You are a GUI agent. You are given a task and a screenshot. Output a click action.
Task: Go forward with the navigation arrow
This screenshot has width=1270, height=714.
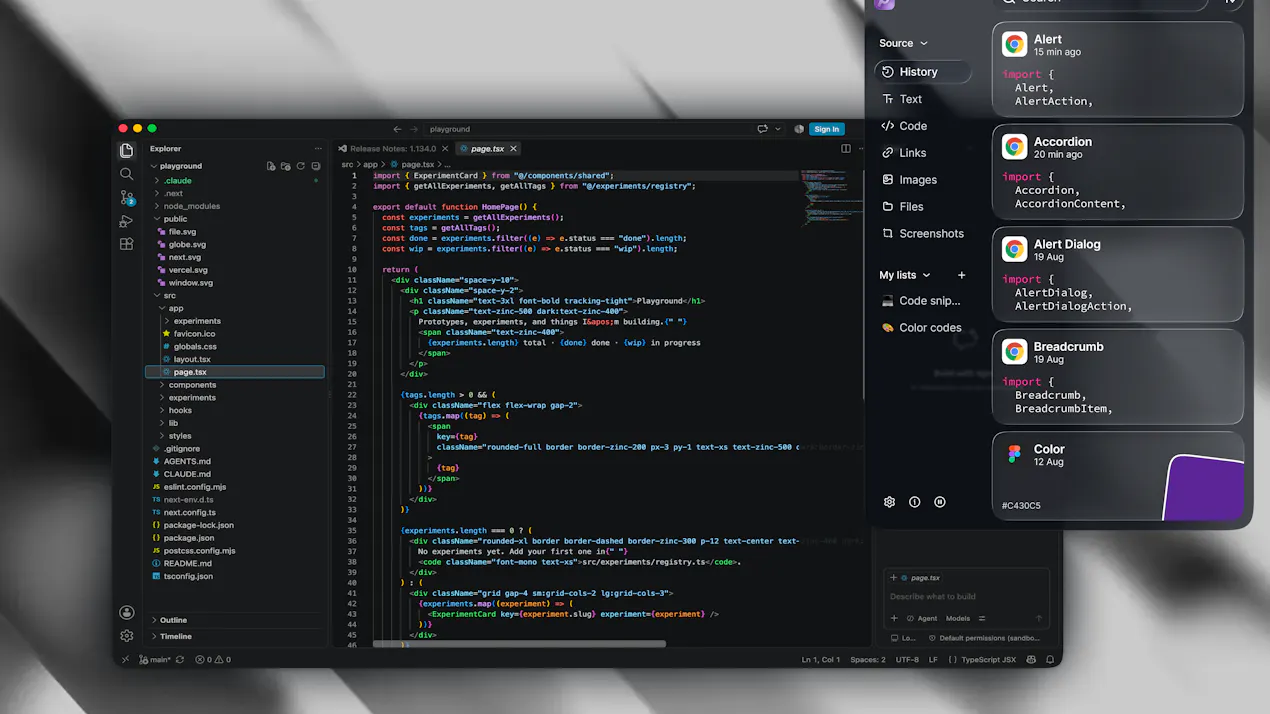point(414,129)
